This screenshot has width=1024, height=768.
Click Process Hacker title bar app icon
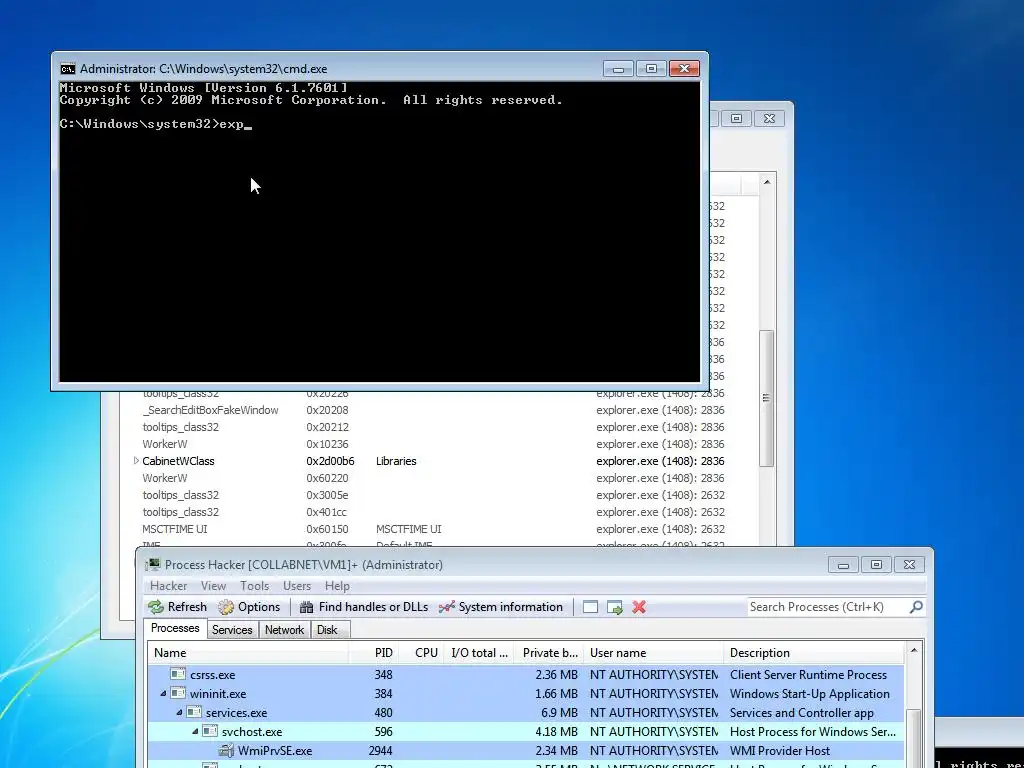tap(153, 564)
